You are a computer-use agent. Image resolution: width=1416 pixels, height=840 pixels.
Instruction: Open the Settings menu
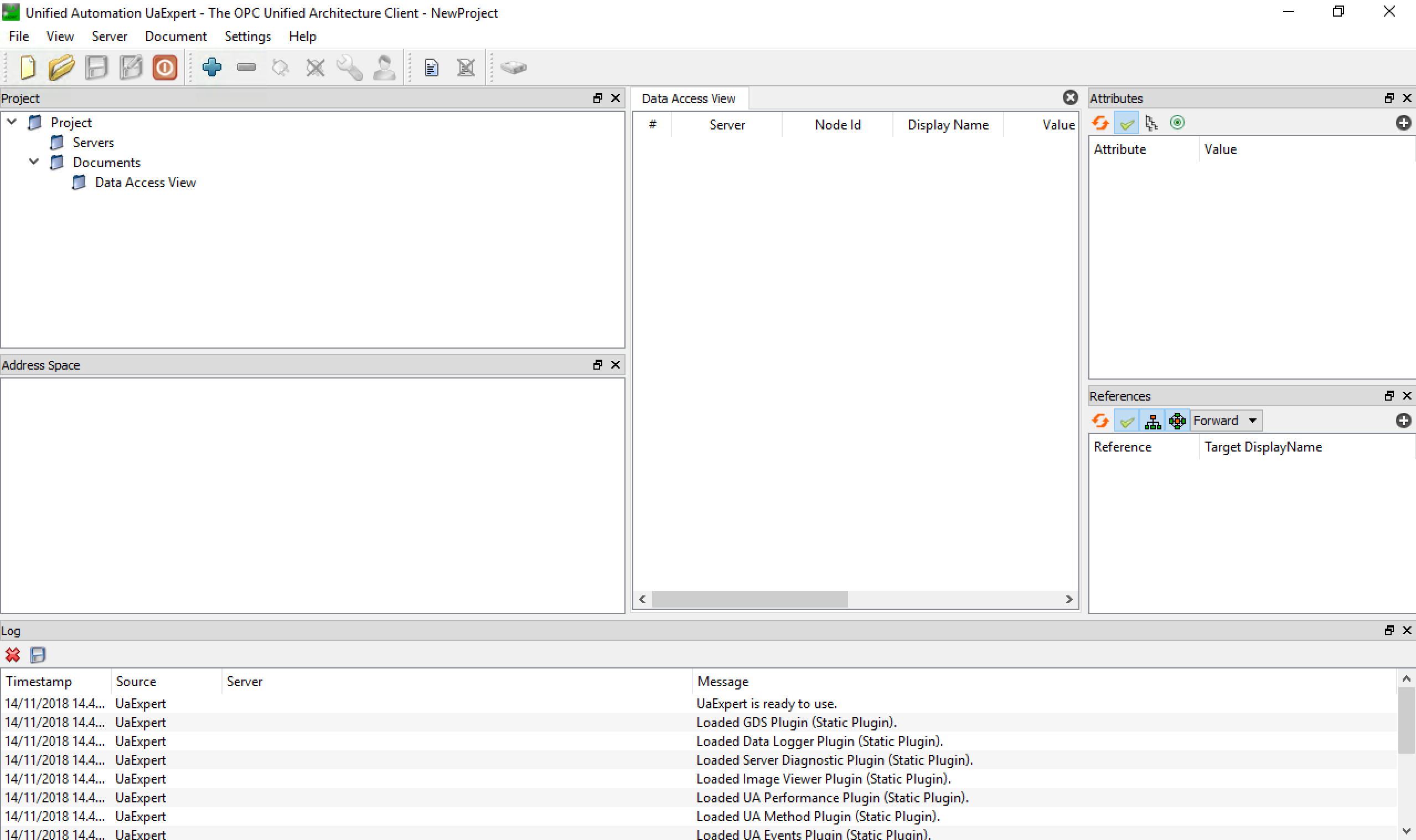click(x=248, y=36)
